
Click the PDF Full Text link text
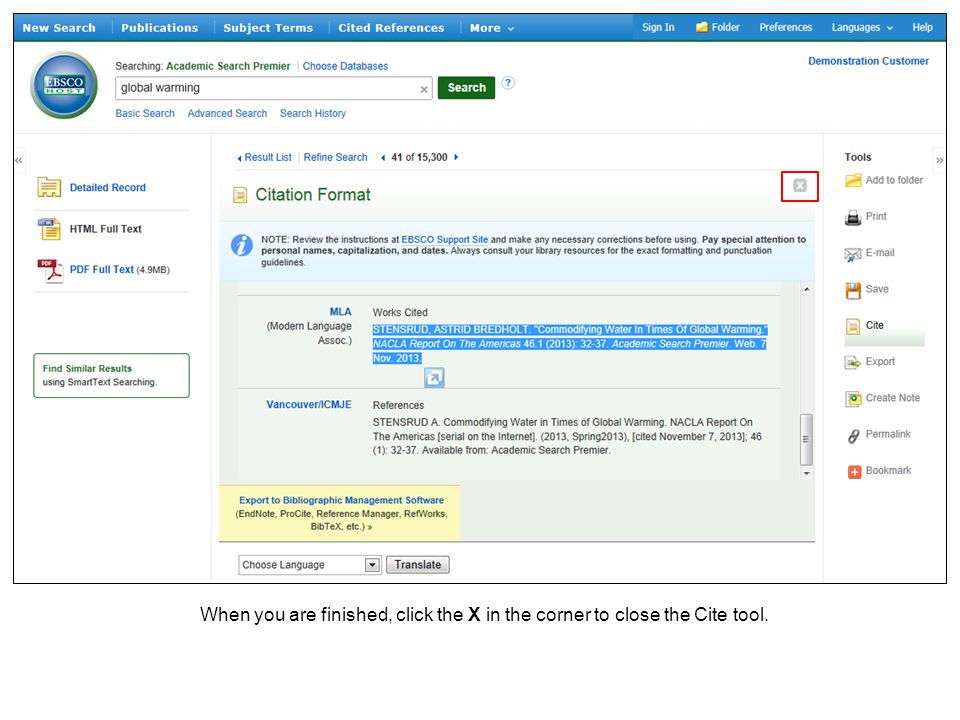coord(102,269)
